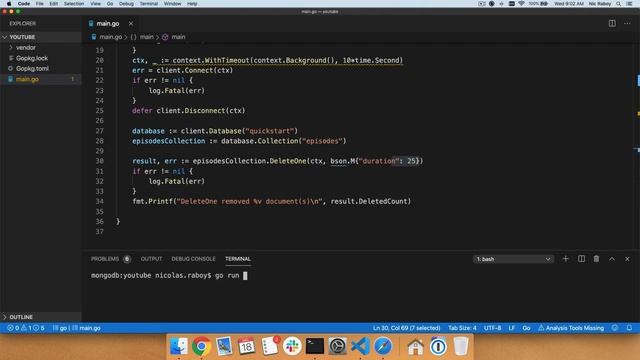The width and height of the screenshot is (640, 360).
Task: Launch Google Chrome from dock
Action: pos(201,346)
